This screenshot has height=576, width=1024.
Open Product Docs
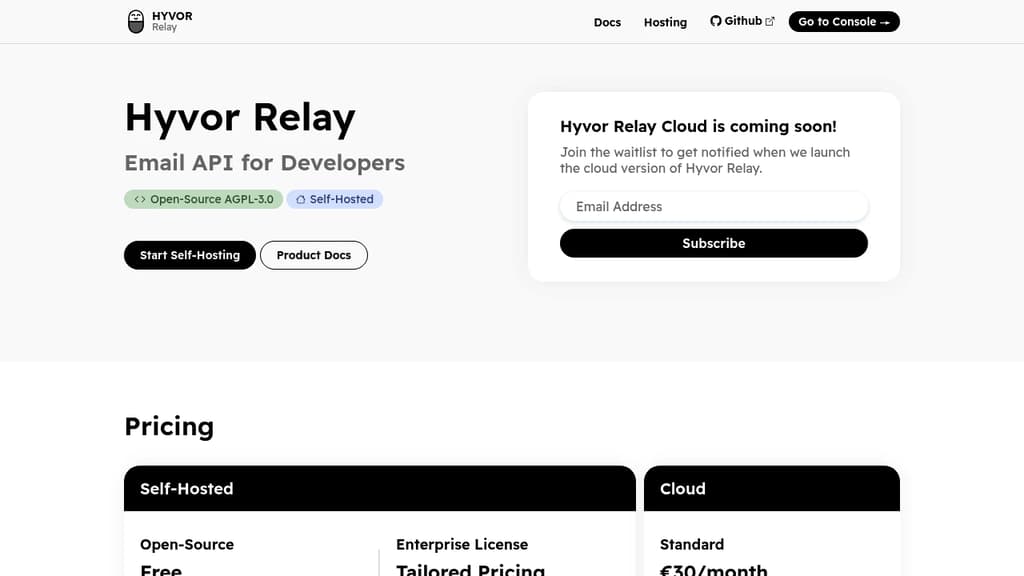click(x=314, y=255)
